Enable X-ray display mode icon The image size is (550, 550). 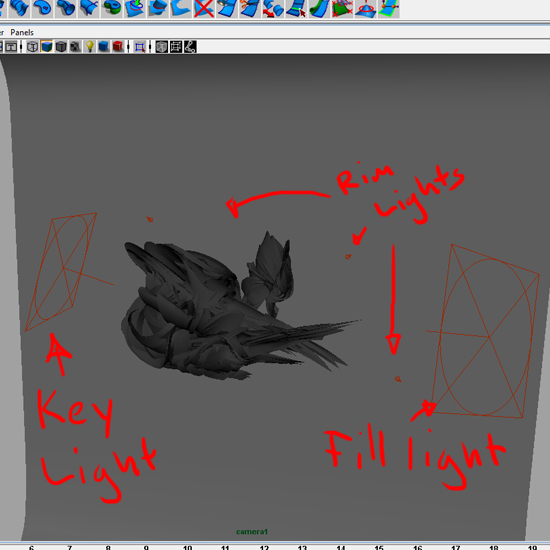161,47
